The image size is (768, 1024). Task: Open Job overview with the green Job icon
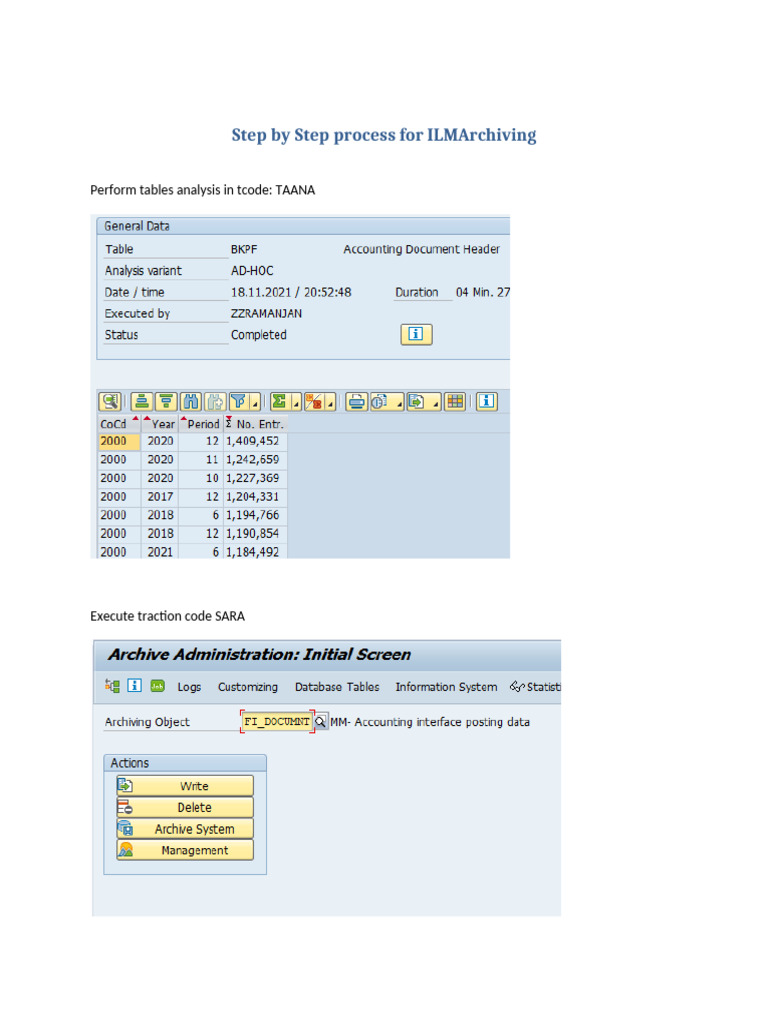(x=157, y=685)
